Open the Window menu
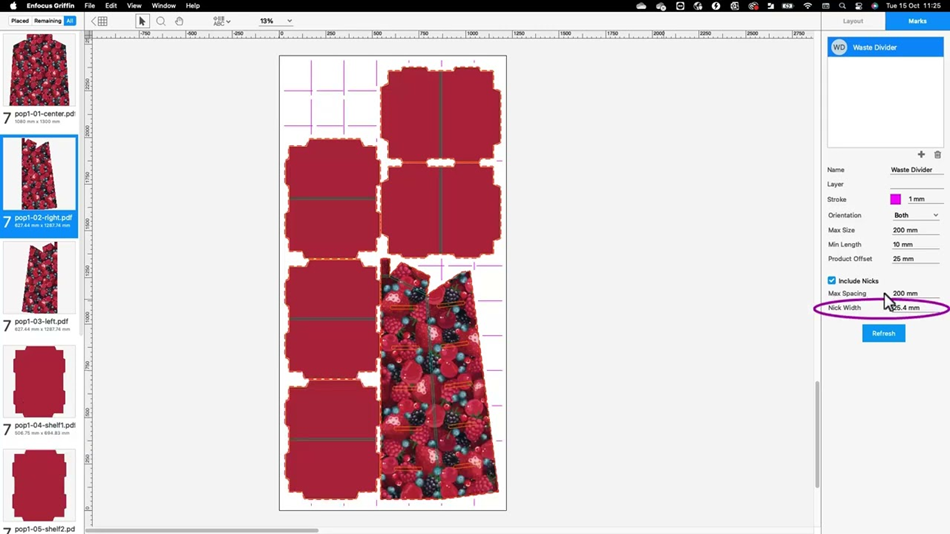 (x=163, y=6)
